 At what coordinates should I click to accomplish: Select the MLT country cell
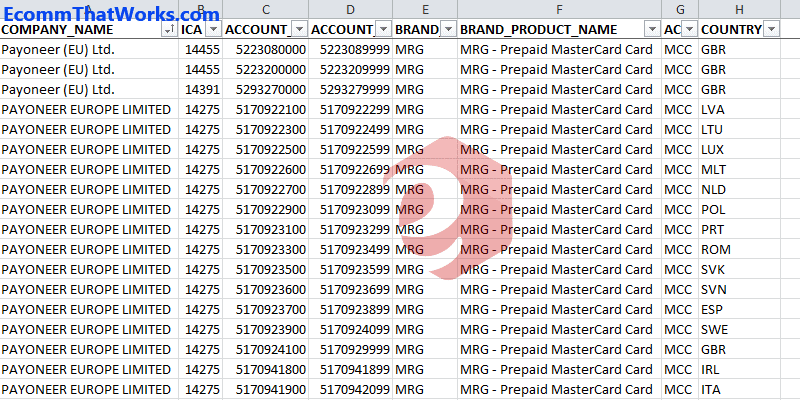(739, 169)
